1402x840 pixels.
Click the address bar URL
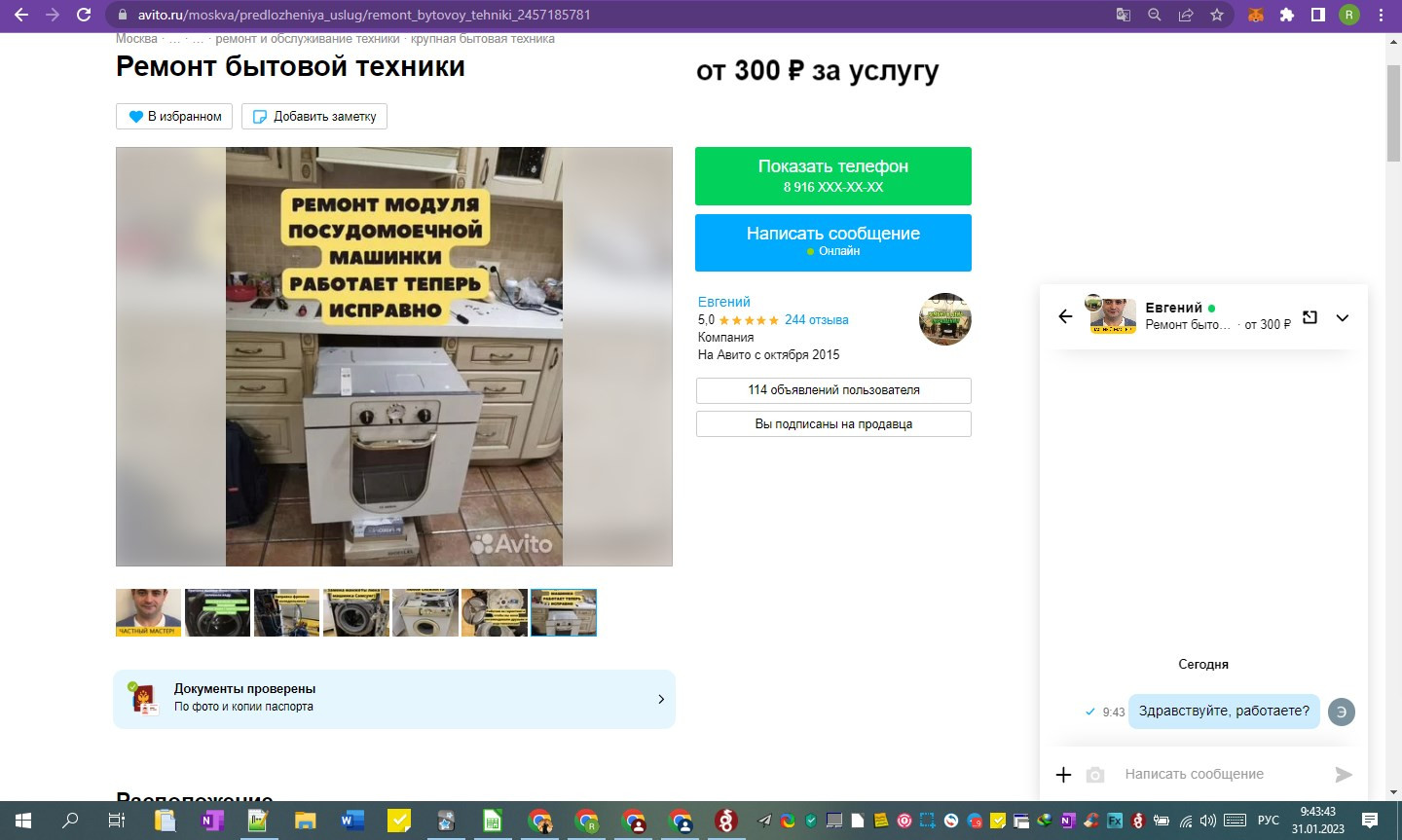364,15
